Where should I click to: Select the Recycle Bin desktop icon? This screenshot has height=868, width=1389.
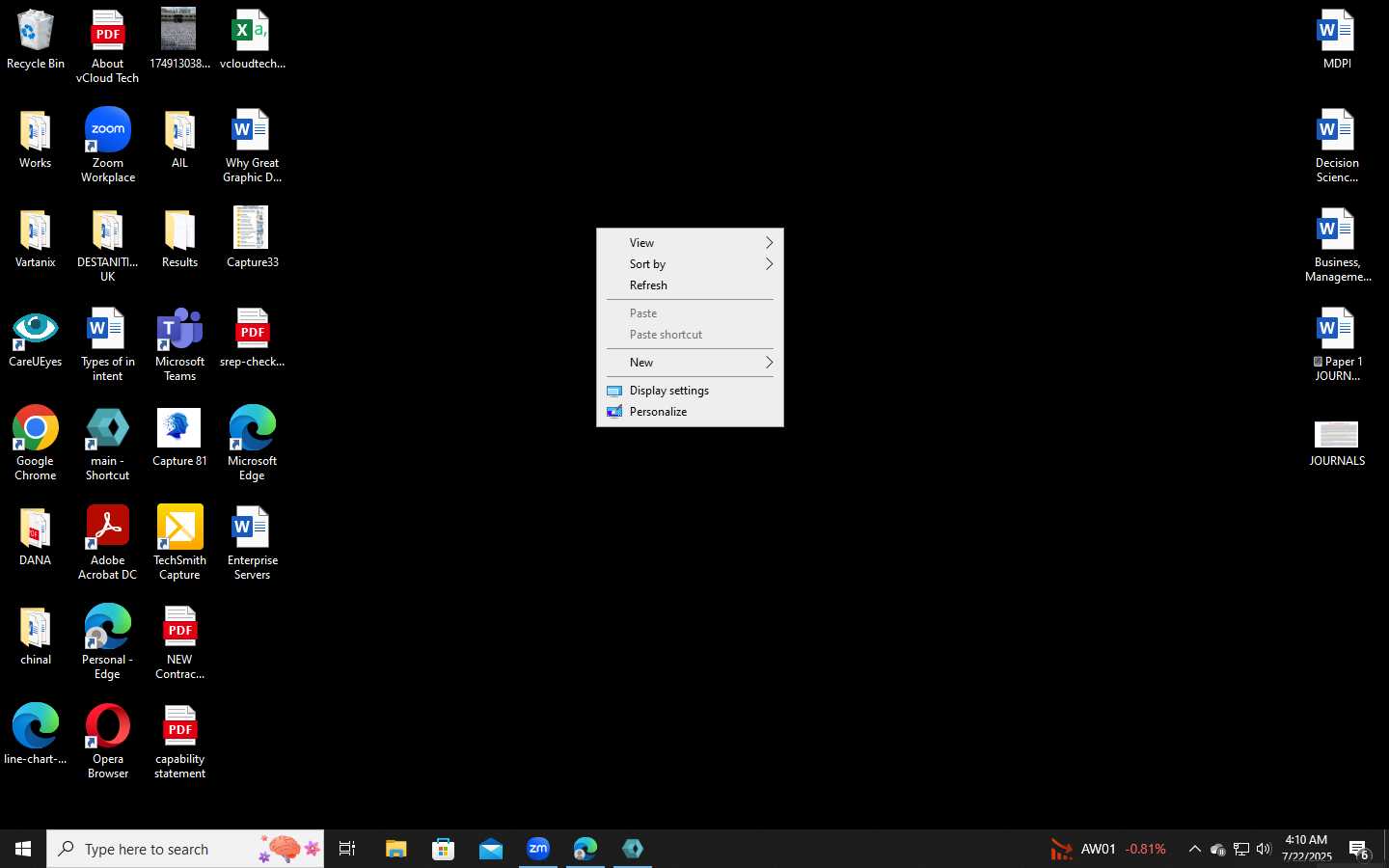click(x=36, y=41)
